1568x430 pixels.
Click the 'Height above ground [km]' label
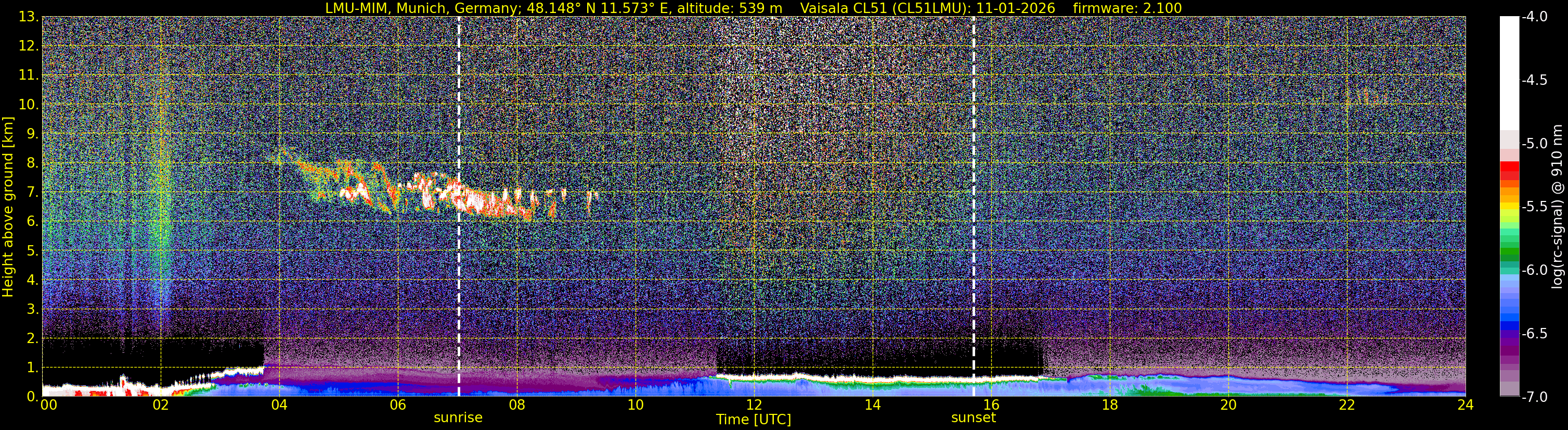point(8,207)
